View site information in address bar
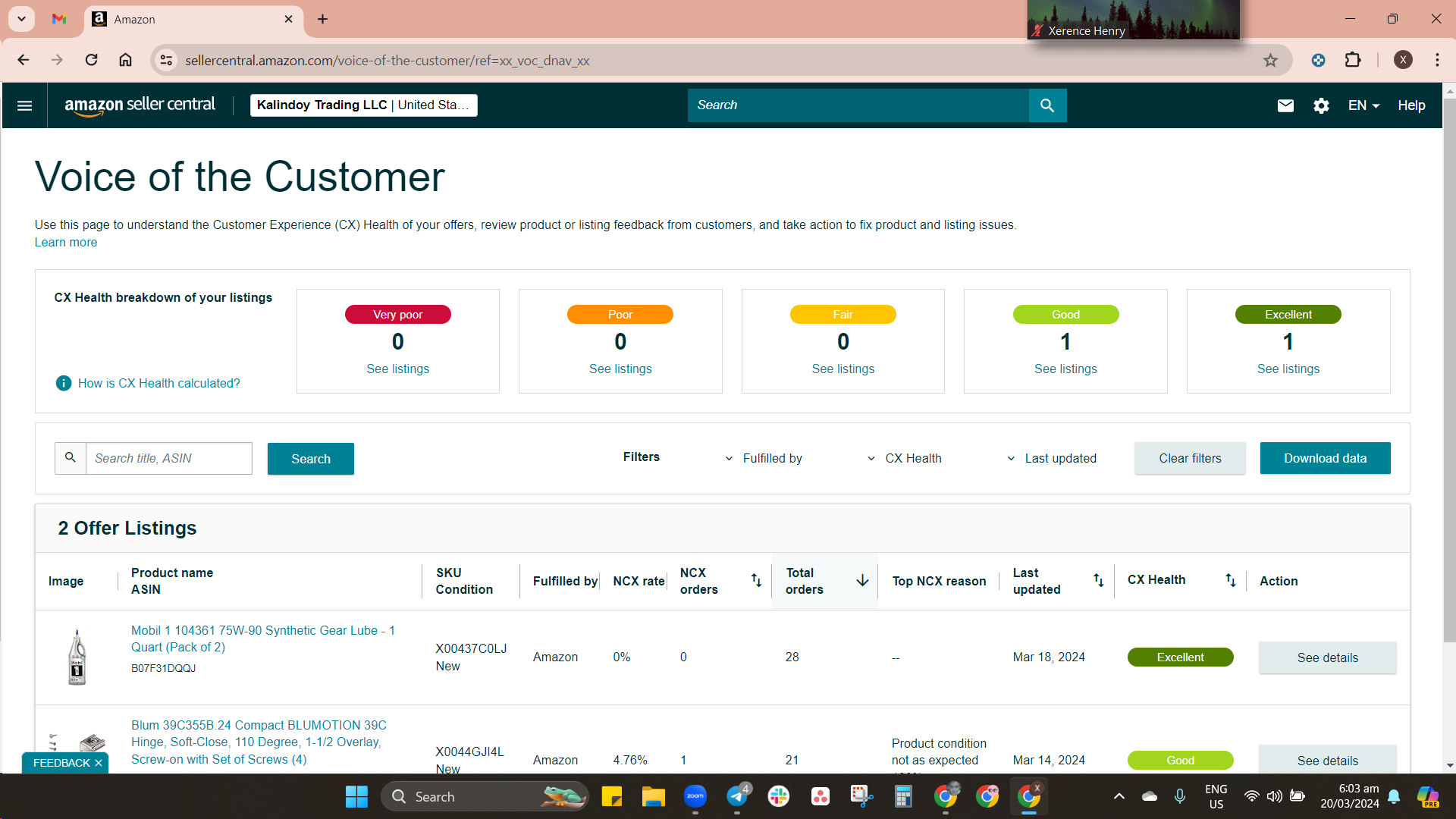This screenshot has height=819, width=1456. pyautogui.click(x=166, y=60)
